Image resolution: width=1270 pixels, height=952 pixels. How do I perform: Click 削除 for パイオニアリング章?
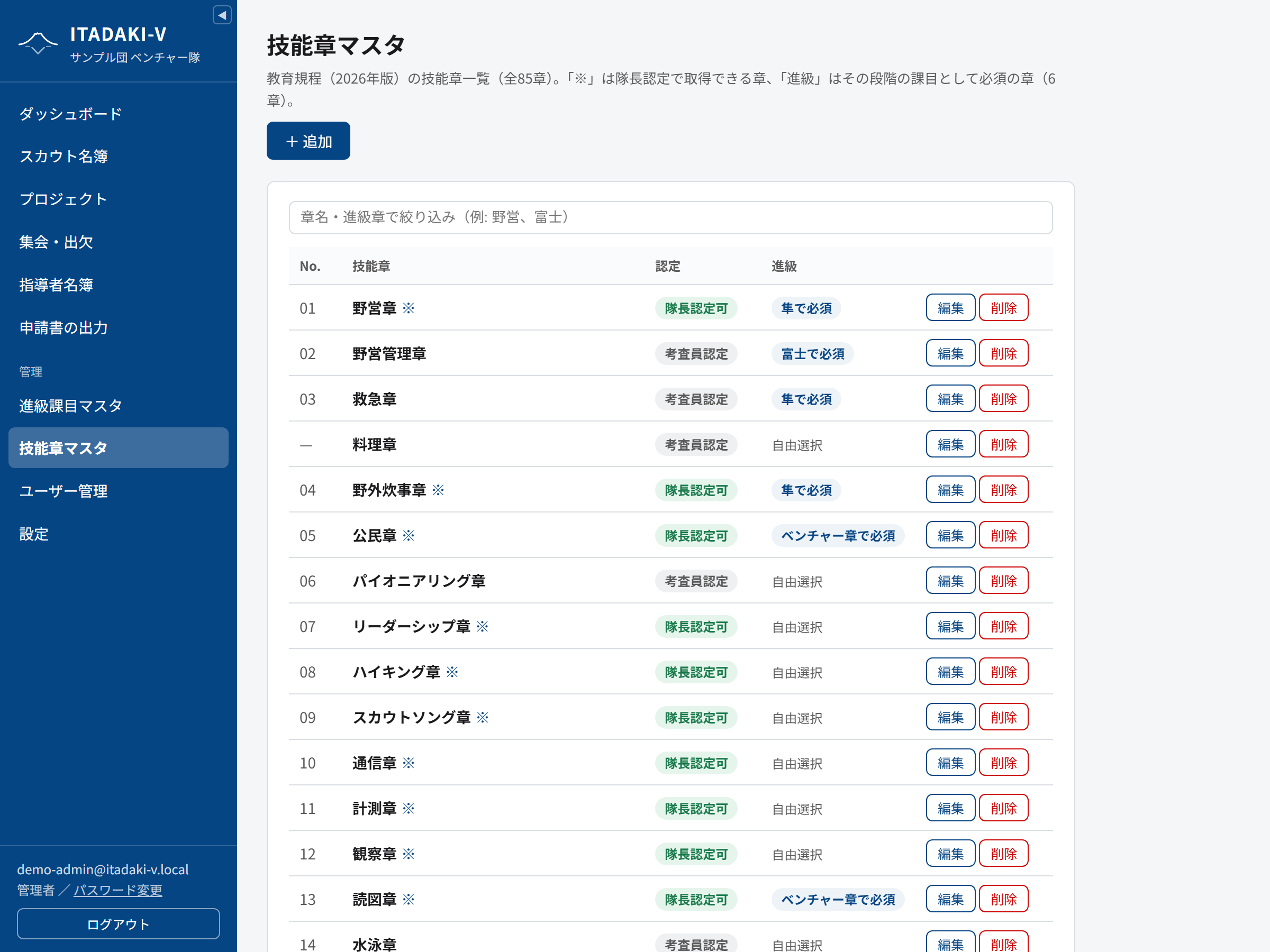coord(1004,581)
